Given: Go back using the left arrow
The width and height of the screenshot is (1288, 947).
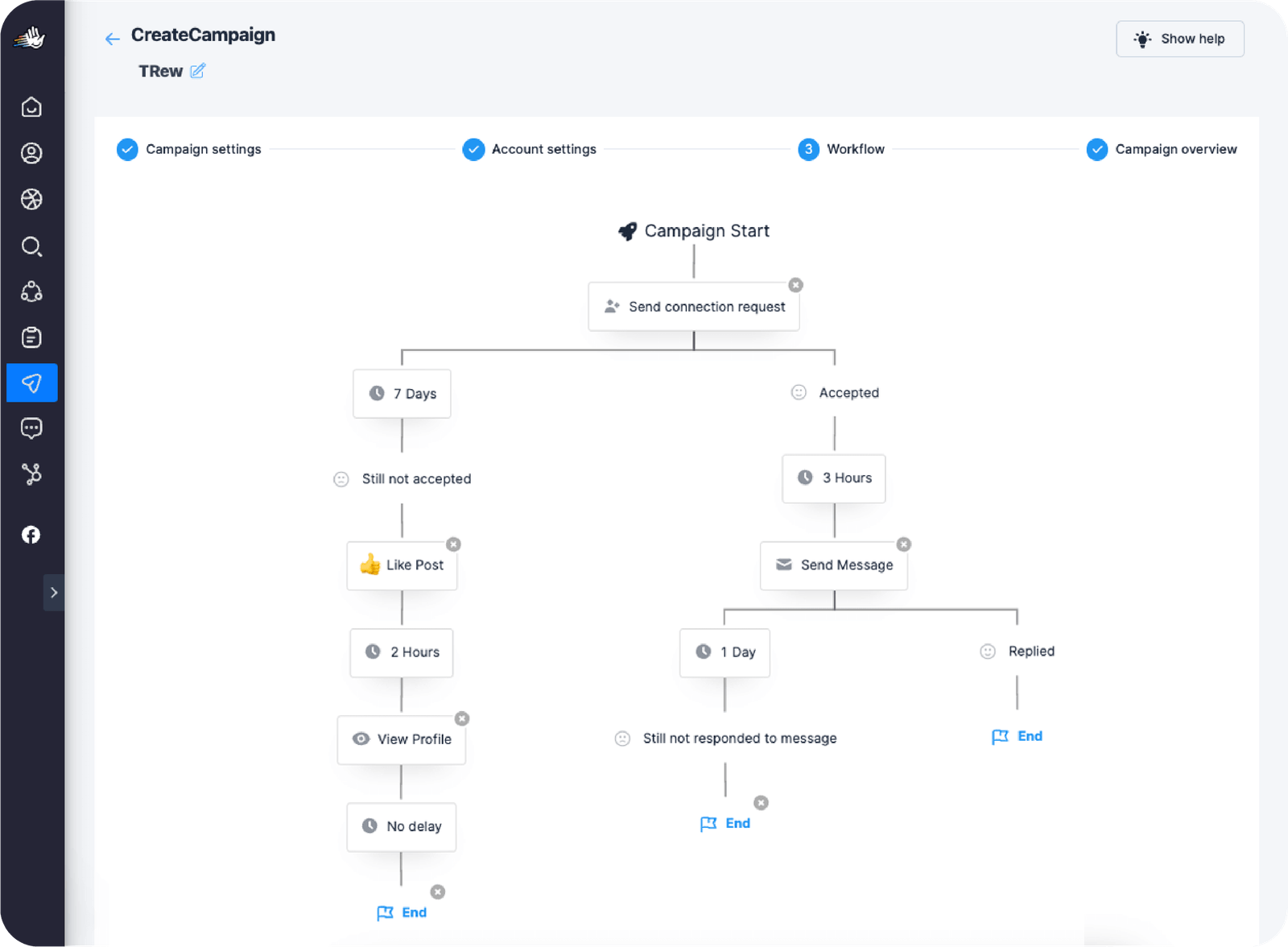Looking at the screenshot, I should point(112,38).
